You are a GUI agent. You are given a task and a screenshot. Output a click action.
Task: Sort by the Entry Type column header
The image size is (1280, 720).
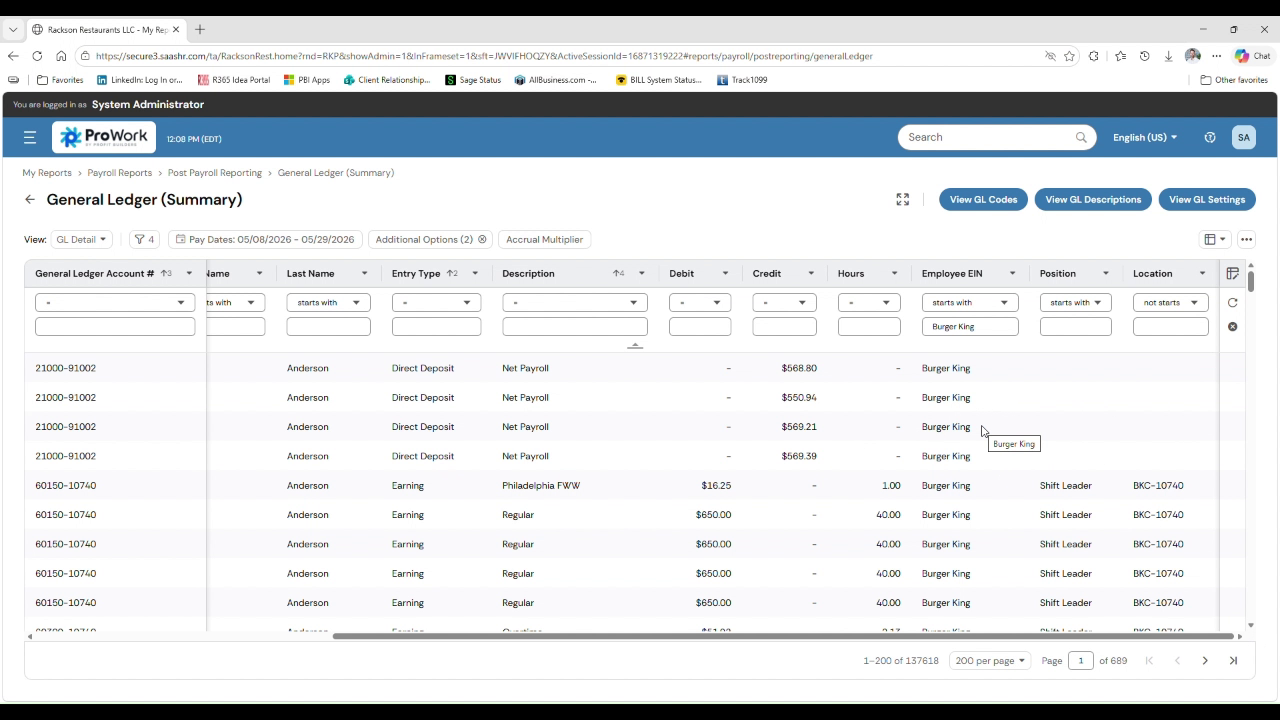tap(416, 273)
